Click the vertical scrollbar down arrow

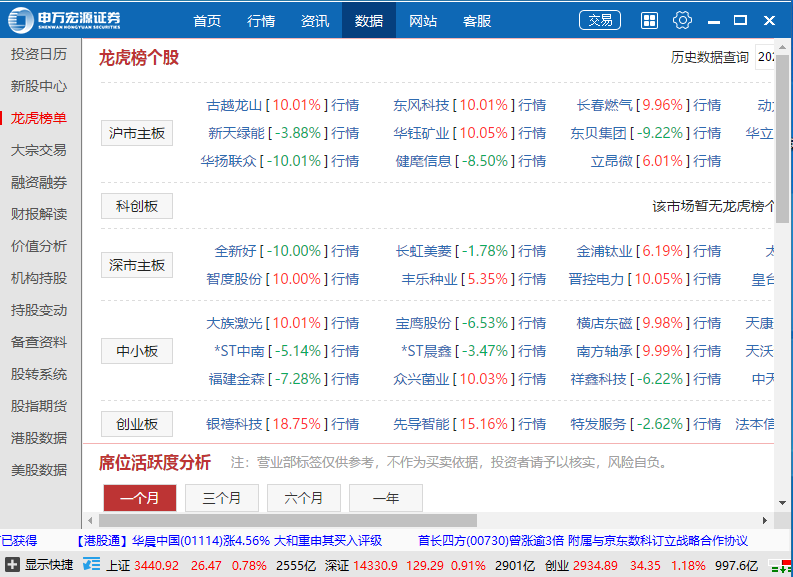(x=782, y=503)
